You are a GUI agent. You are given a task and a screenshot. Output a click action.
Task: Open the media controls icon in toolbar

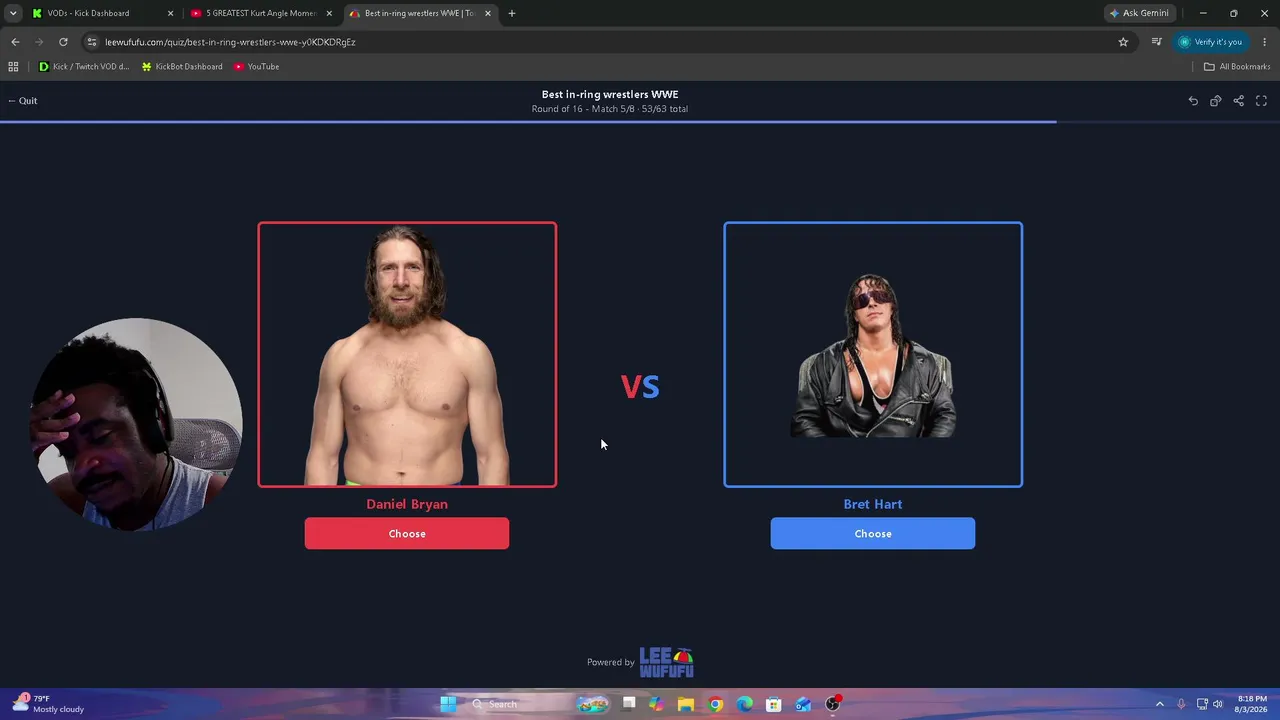[x=1157, y=42]
